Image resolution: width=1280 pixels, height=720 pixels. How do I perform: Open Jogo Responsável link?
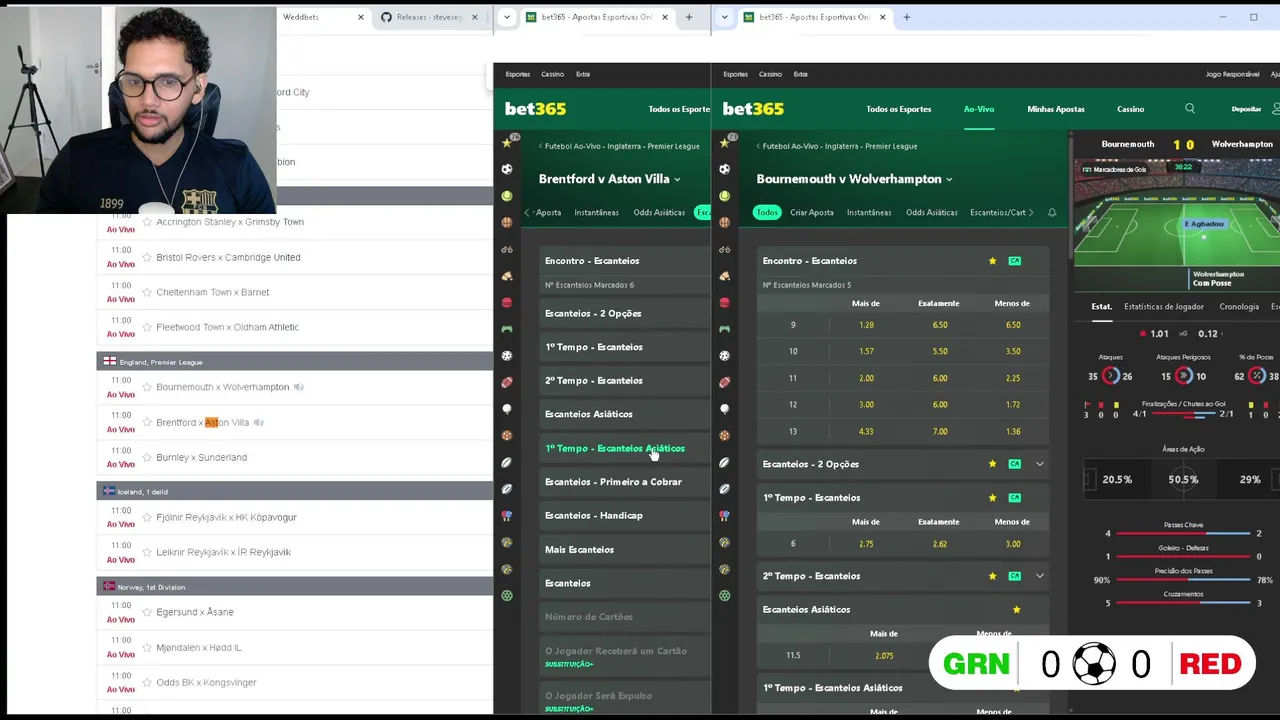(x=1232, y=74)
